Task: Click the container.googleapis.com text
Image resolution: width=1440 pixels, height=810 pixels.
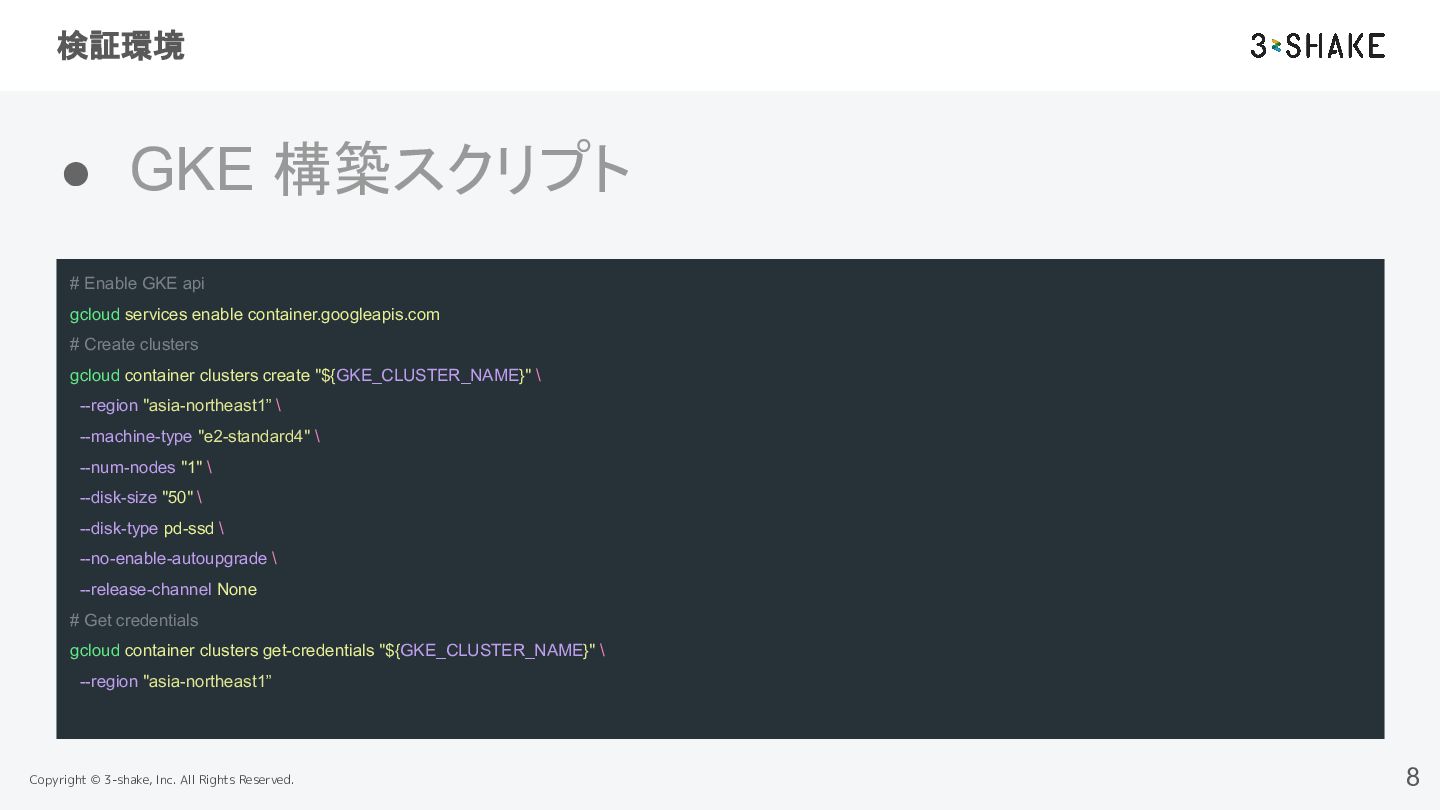Action: click(343, 314)
